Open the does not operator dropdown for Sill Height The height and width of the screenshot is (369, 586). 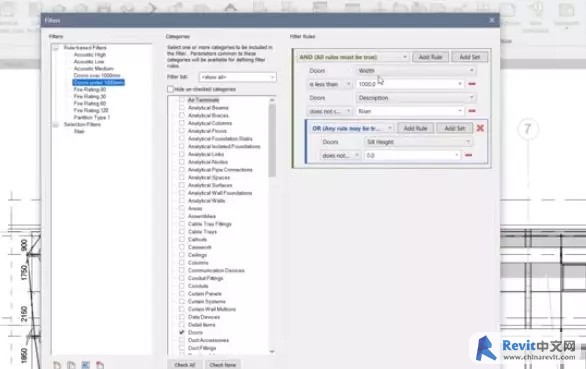point(340,155)
